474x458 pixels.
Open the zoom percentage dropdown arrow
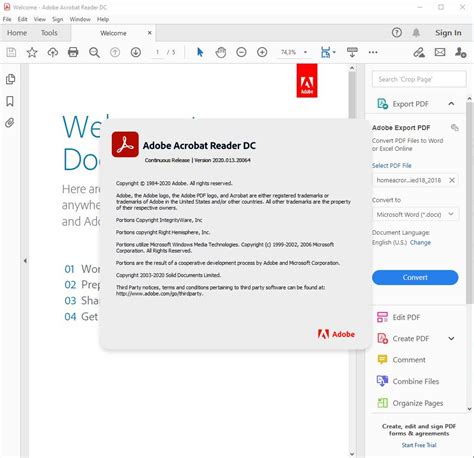(x=305, y=52)
